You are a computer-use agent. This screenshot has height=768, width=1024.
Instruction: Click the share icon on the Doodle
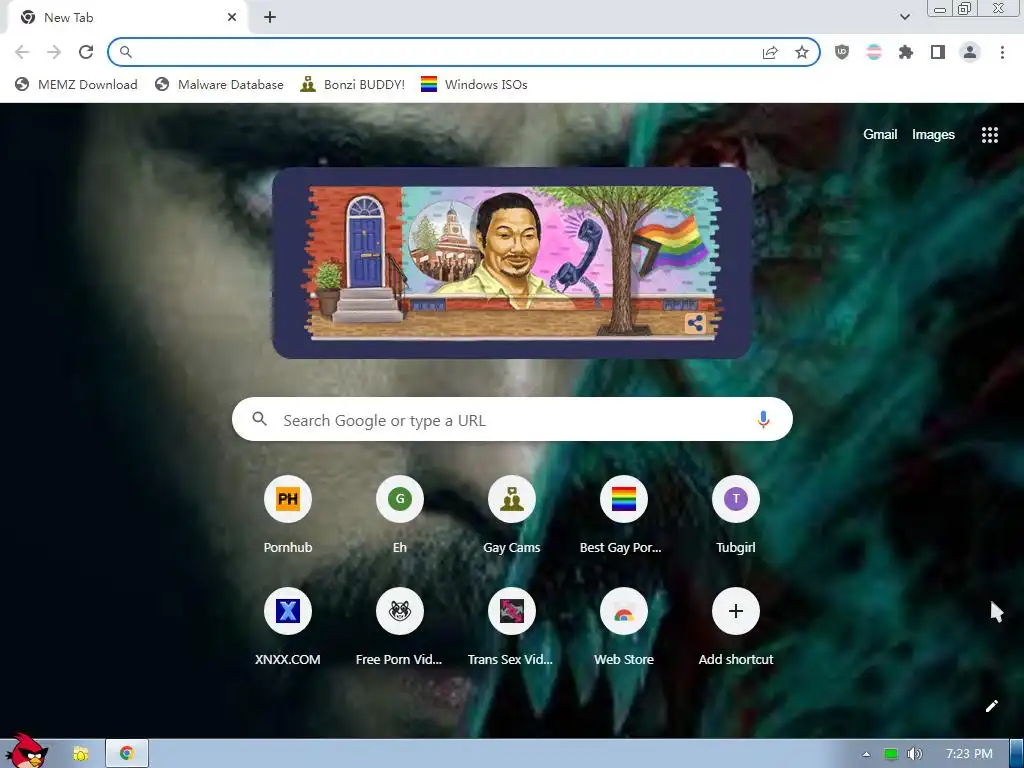pyautogui.click(x=696, y=323)
